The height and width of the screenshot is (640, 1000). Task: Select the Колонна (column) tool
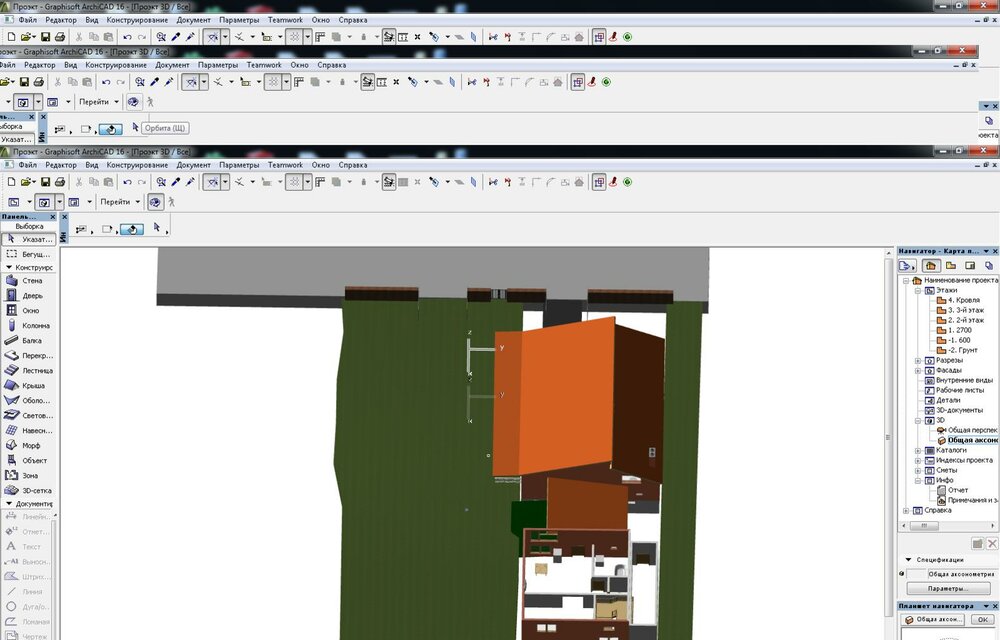click(x=28, y=326)
